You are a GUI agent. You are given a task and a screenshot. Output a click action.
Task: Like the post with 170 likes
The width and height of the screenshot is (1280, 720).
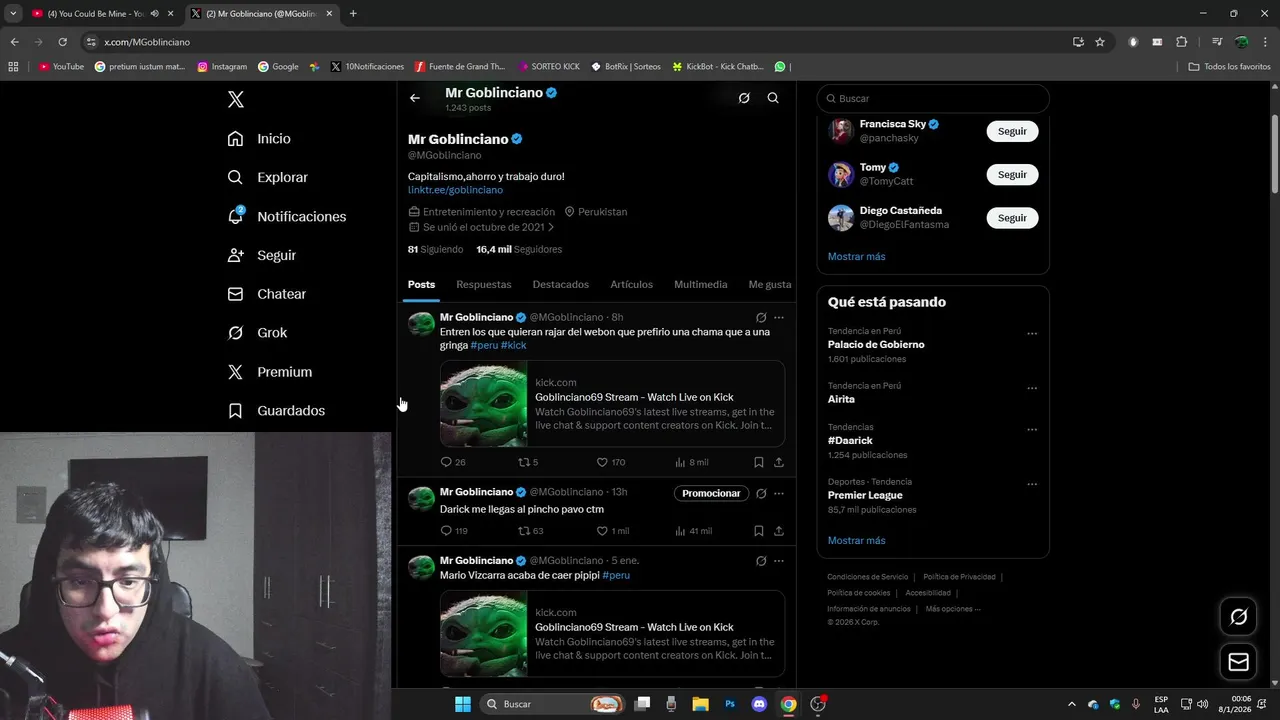coord(611,462)
